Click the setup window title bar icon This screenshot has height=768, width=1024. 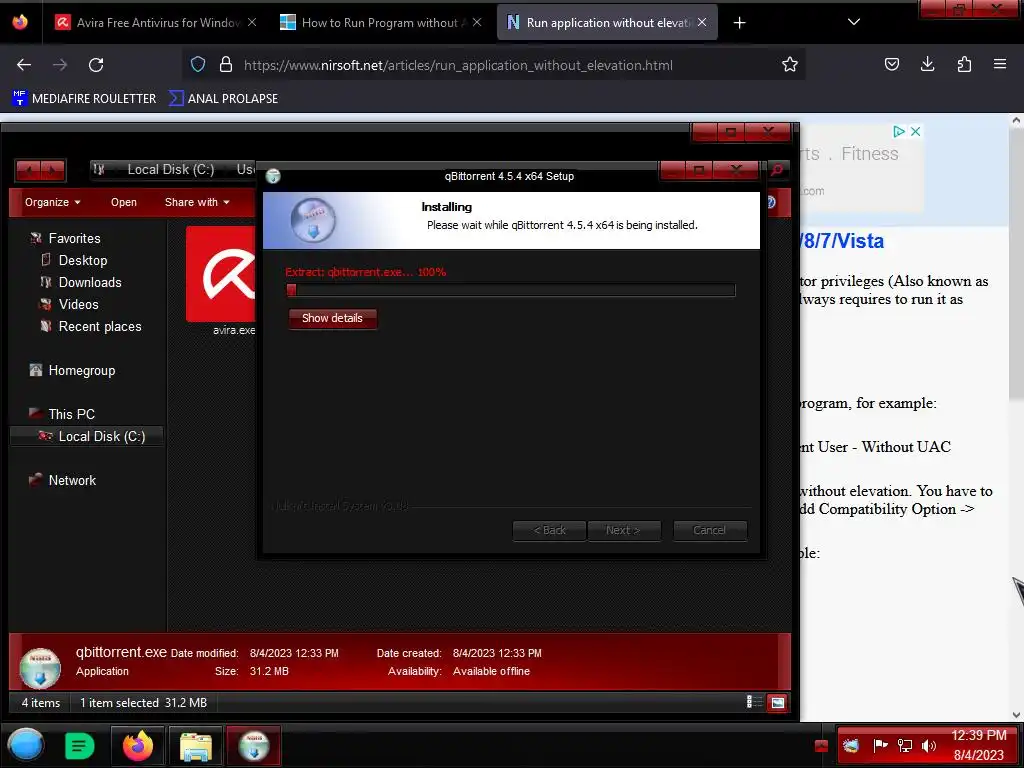click(273, 176)
